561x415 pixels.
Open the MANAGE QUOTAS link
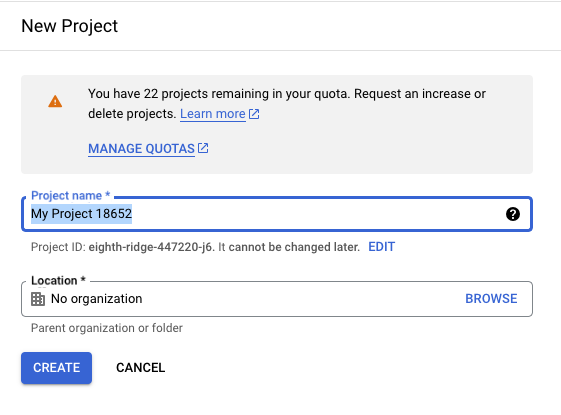tap(141, 148)
